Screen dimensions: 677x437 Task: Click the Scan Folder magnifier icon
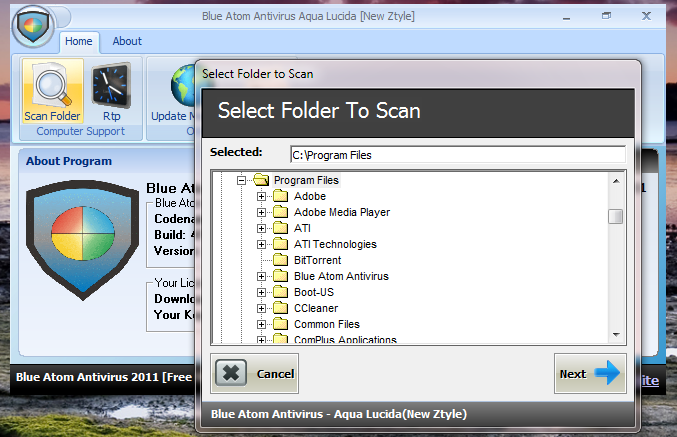click(x=52, y=85)
